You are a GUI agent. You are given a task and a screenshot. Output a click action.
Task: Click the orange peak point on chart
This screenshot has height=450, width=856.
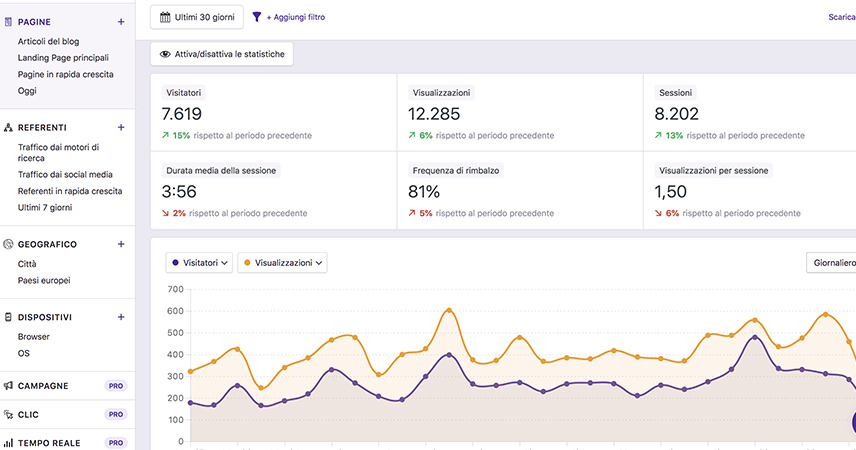click(x=449, y=310)
